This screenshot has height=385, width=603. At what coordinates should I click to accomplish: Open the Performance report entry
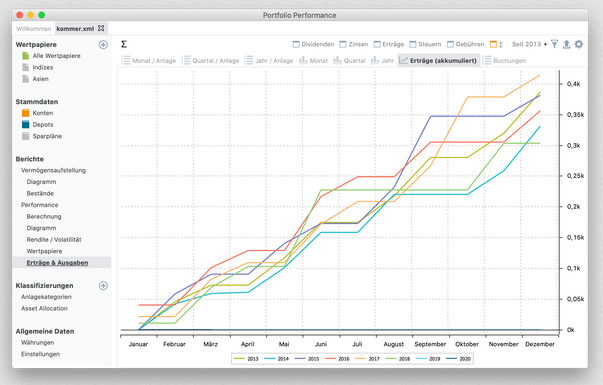[40, 205]
